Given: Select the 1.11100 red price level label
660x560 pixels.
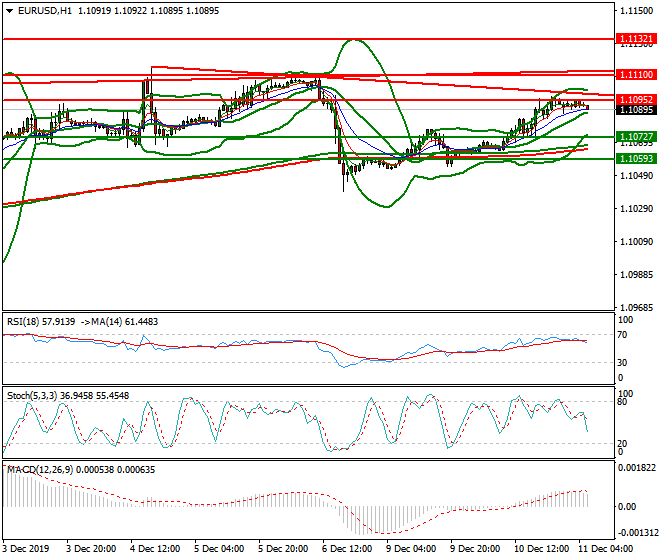Looking at the screenshot, I should click(x=636, y=75).
